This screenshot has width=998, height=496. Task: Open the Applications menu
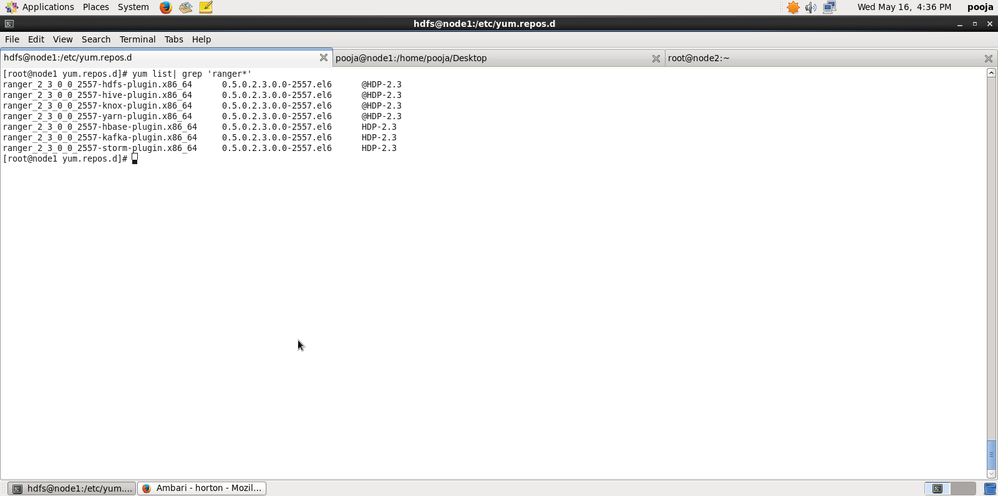click(48, 7)
